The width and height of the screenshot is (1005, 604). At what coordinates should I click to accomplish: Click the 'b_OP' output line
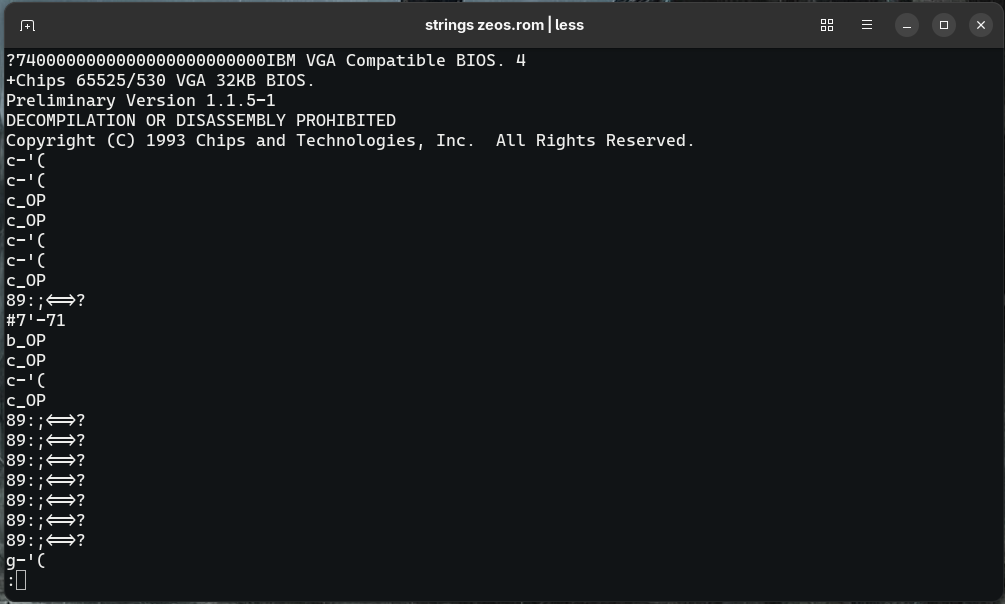click(26, 340)
